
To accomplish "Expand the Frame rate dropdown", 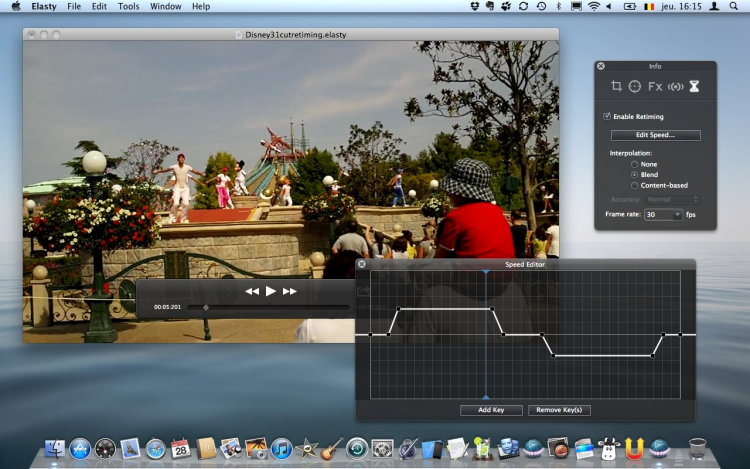I will click(663, 215).
